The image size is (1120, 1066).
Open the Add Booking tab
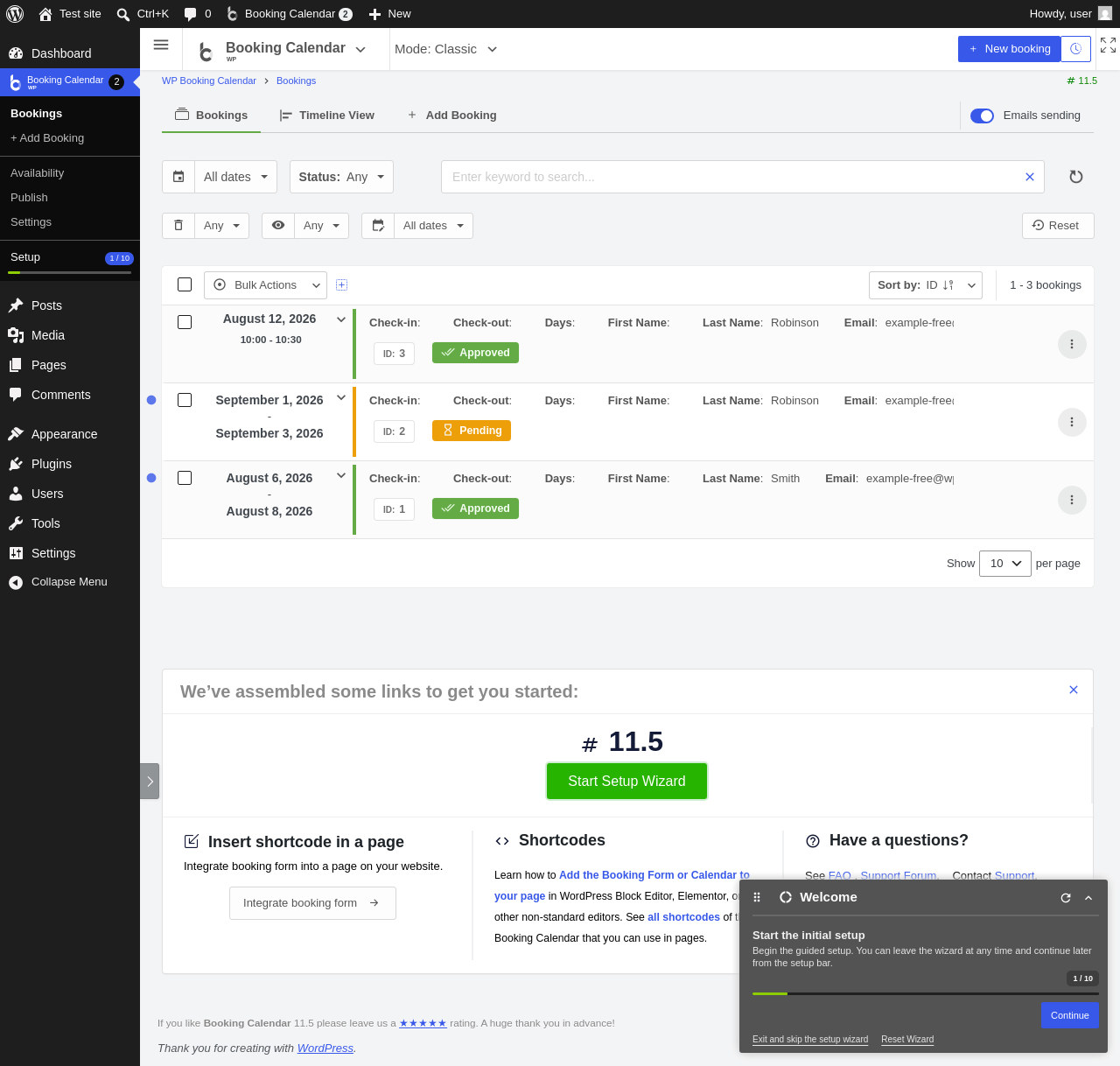click(452, 116)
